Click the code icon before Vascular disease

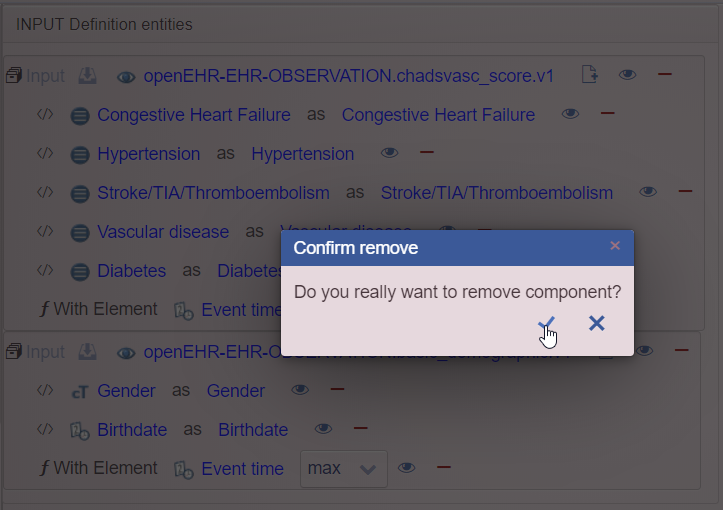[x=45, y=231]
